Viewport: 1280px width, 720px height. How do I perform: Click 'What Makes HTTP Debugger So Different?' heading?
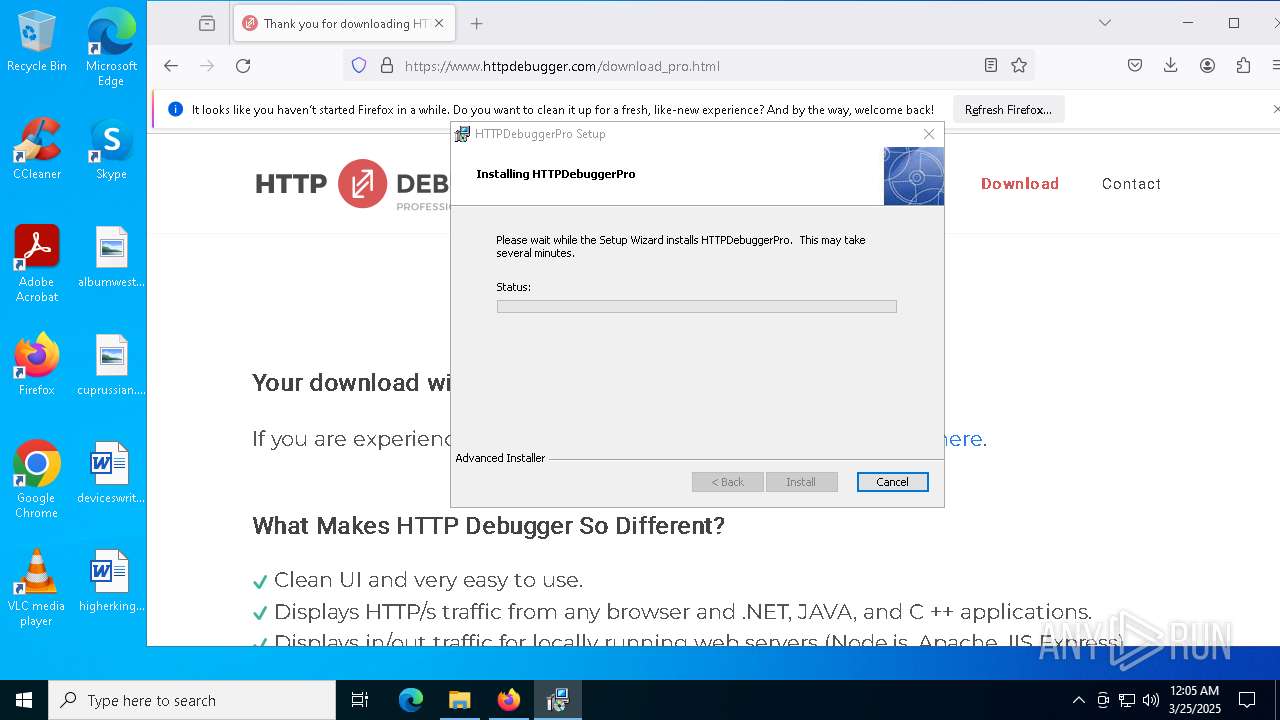point(488,526)
